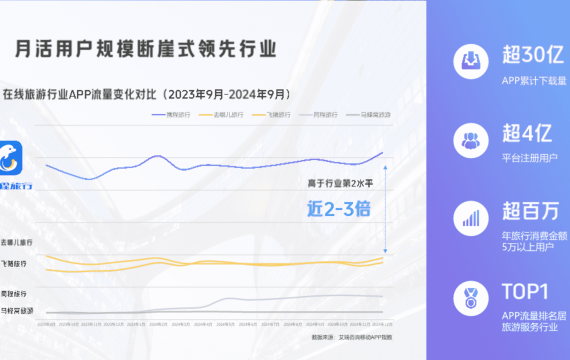Click the blue vertical double-arrow gap indicator
This screenshot has width=570, height=360.
(385, 209)
